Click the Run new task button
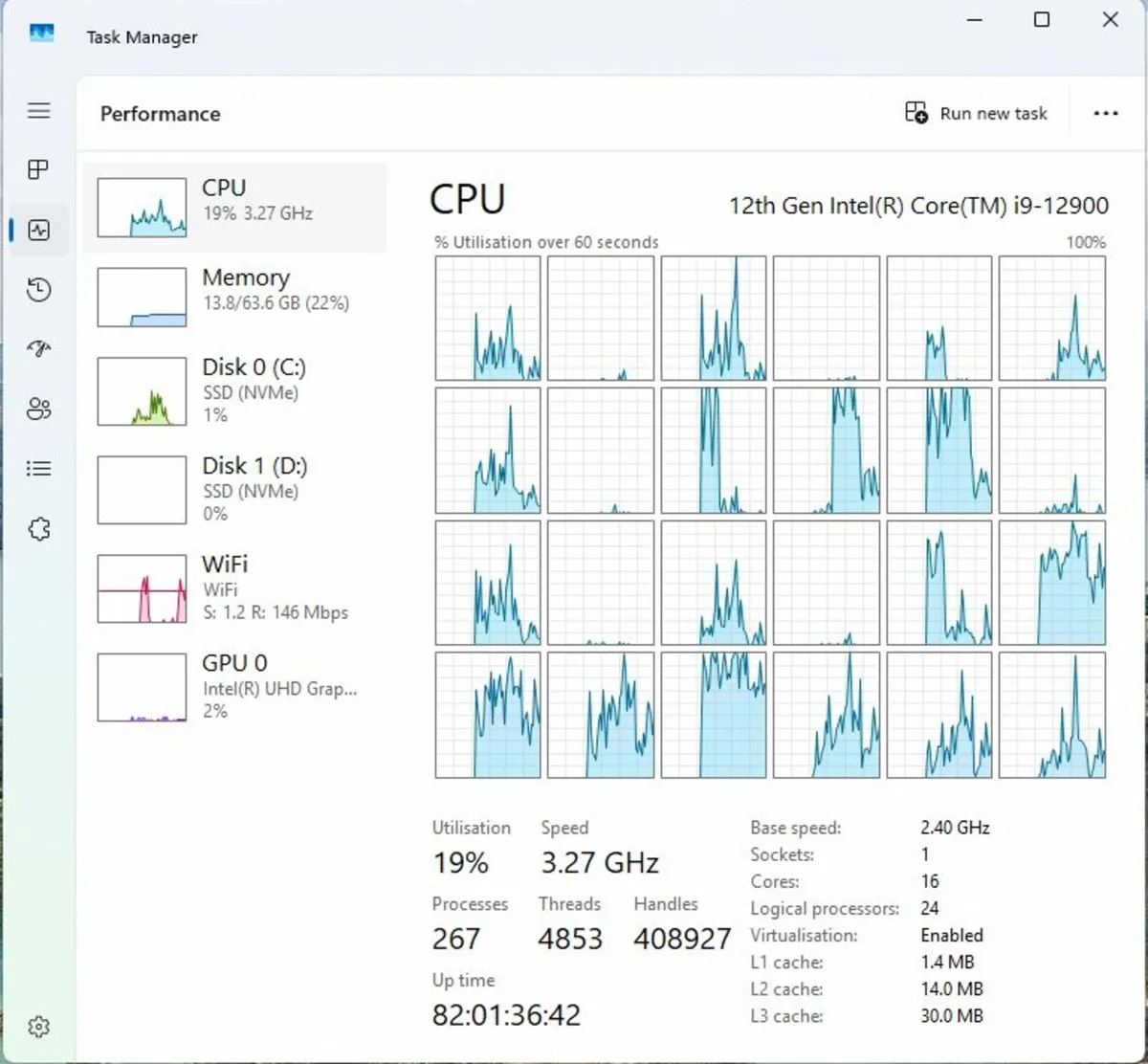Image resolution: width=1148 pixels, height=1064 pixels. pos(977,114)
